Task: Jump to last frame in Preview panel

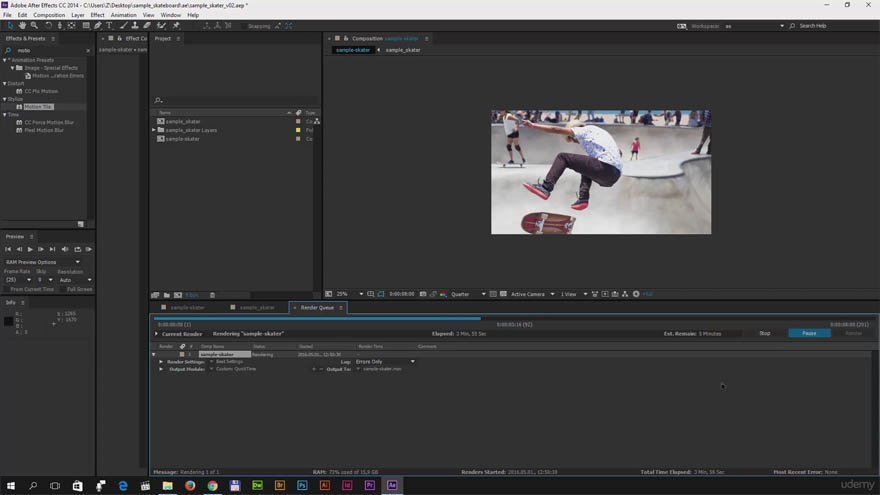Action: 52,249
